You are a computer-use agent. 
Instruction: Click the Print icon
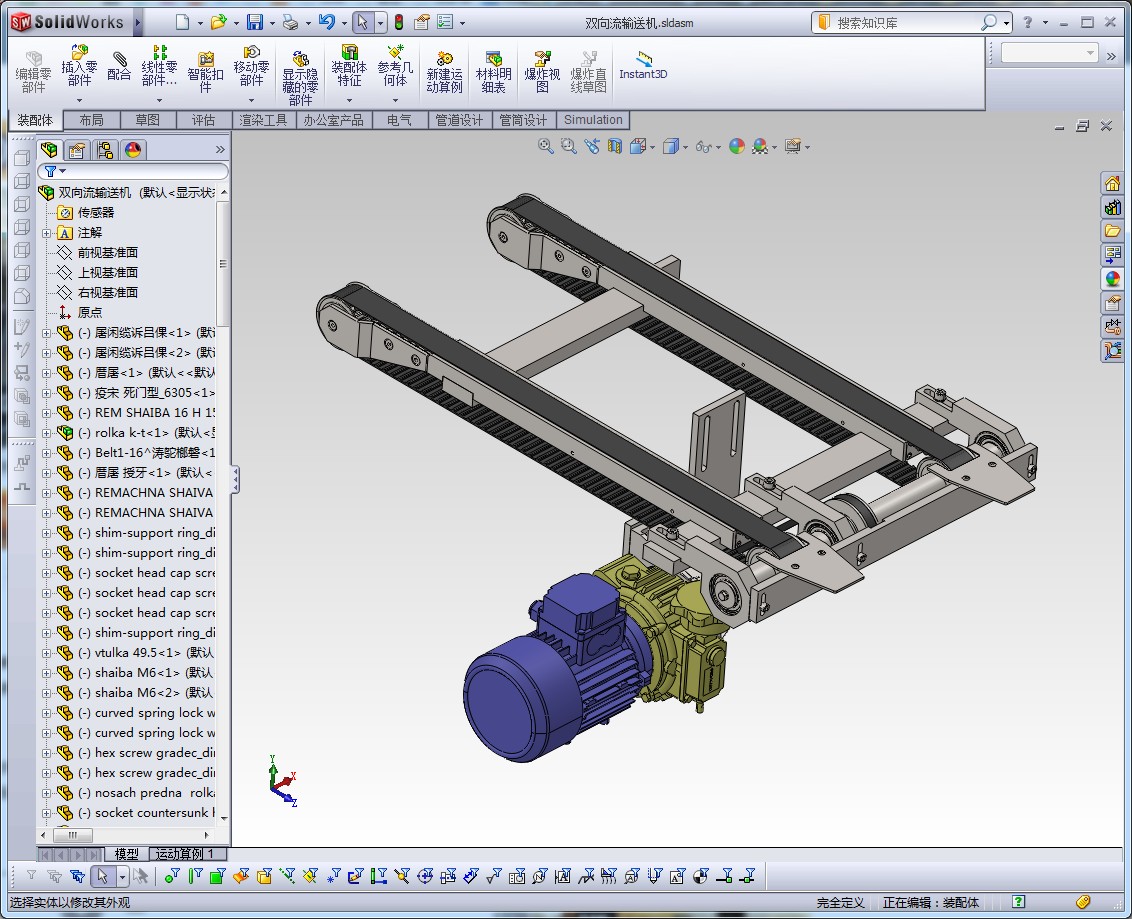(290, 22)
